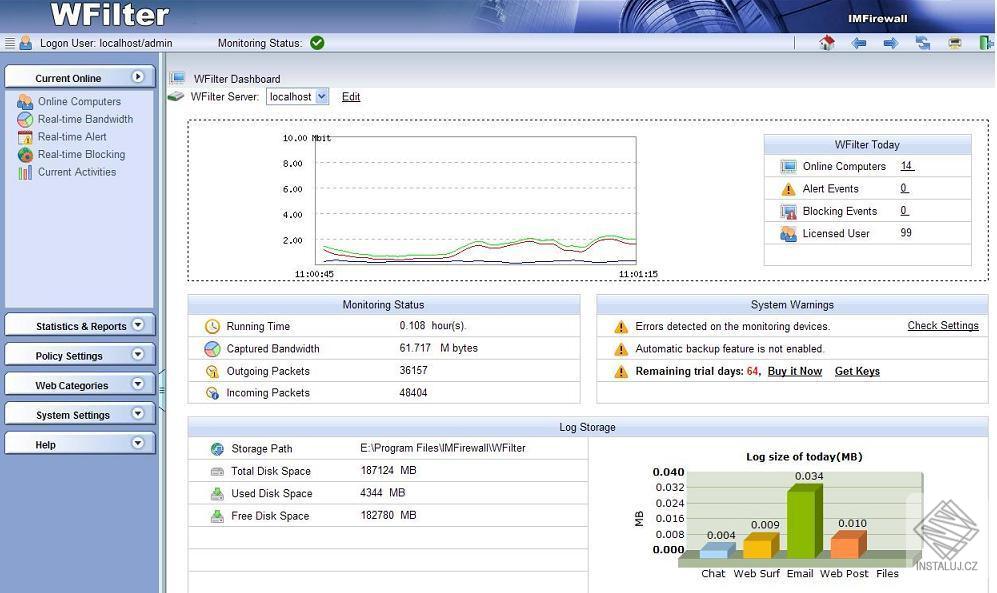Click the Captured Bandwidth value 61.717
This screenshot has height=593, width=997.
pos(415,348)
